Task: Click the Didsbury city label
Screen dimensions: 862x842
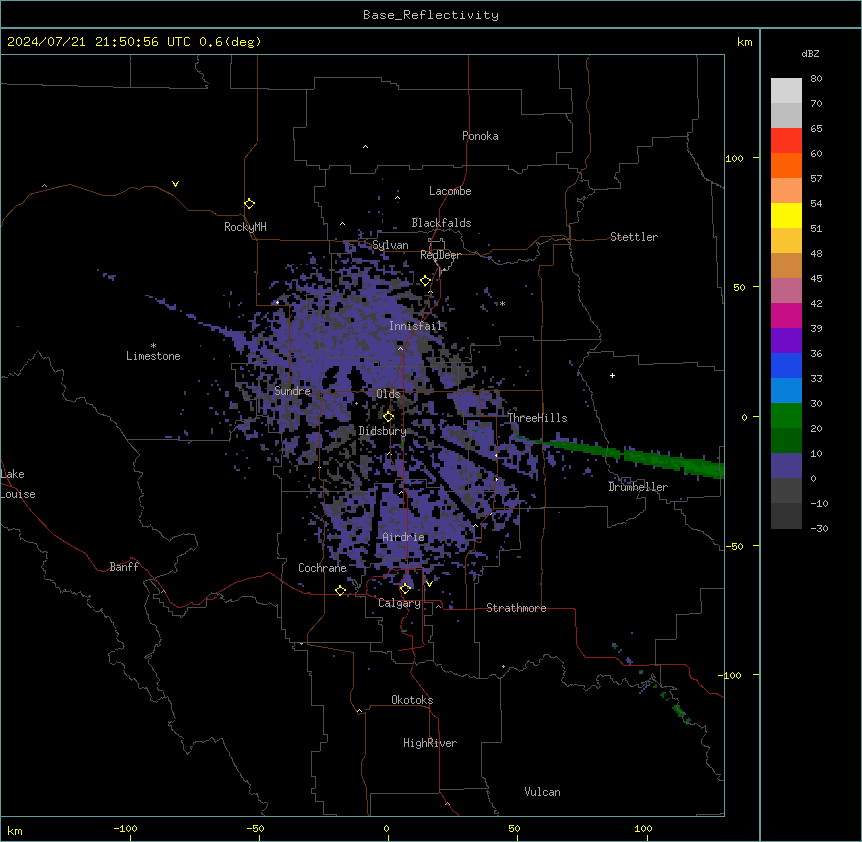Action: pos(383,431)
